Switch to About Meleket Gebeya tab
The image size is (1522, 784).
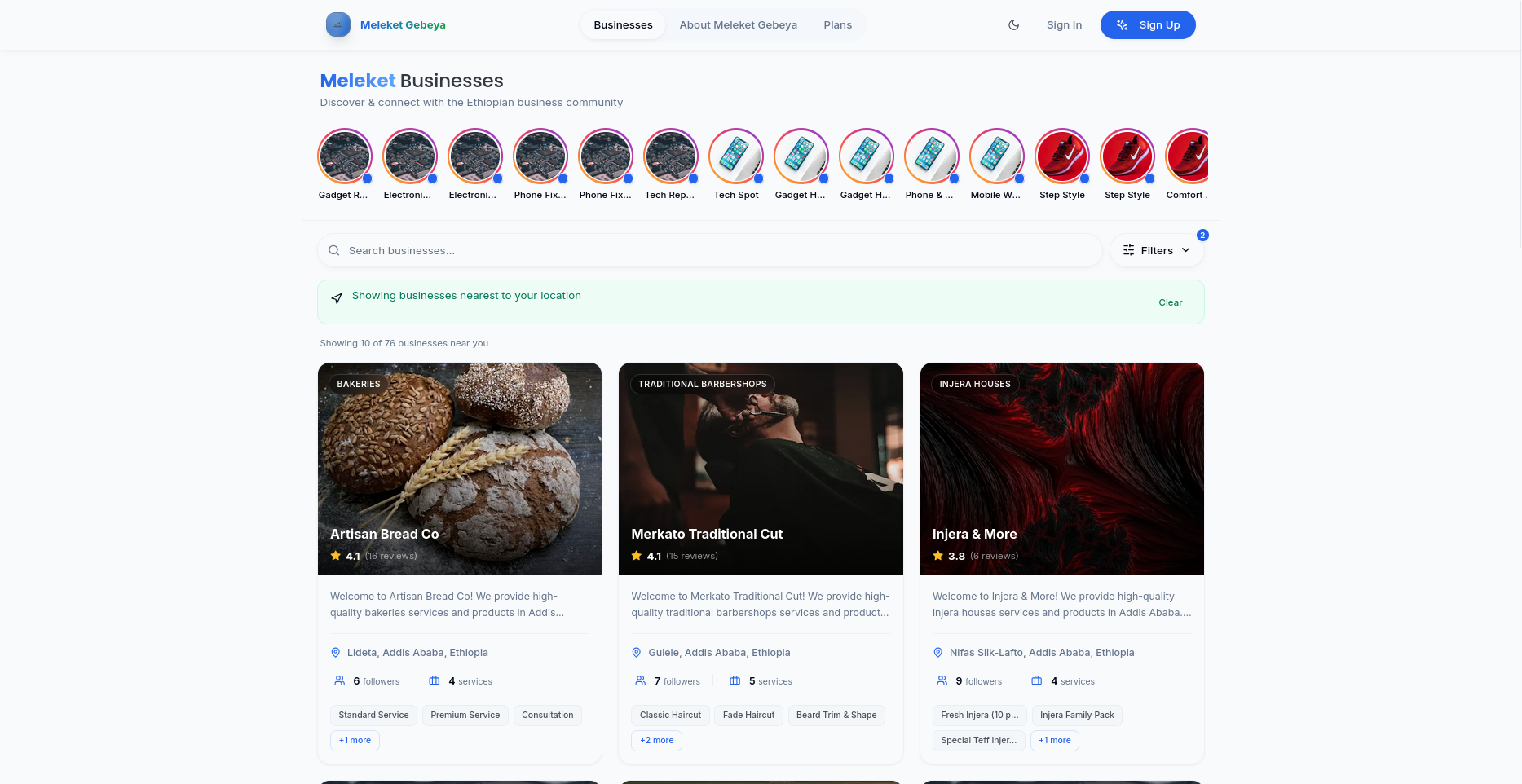(x=739, y=25)
